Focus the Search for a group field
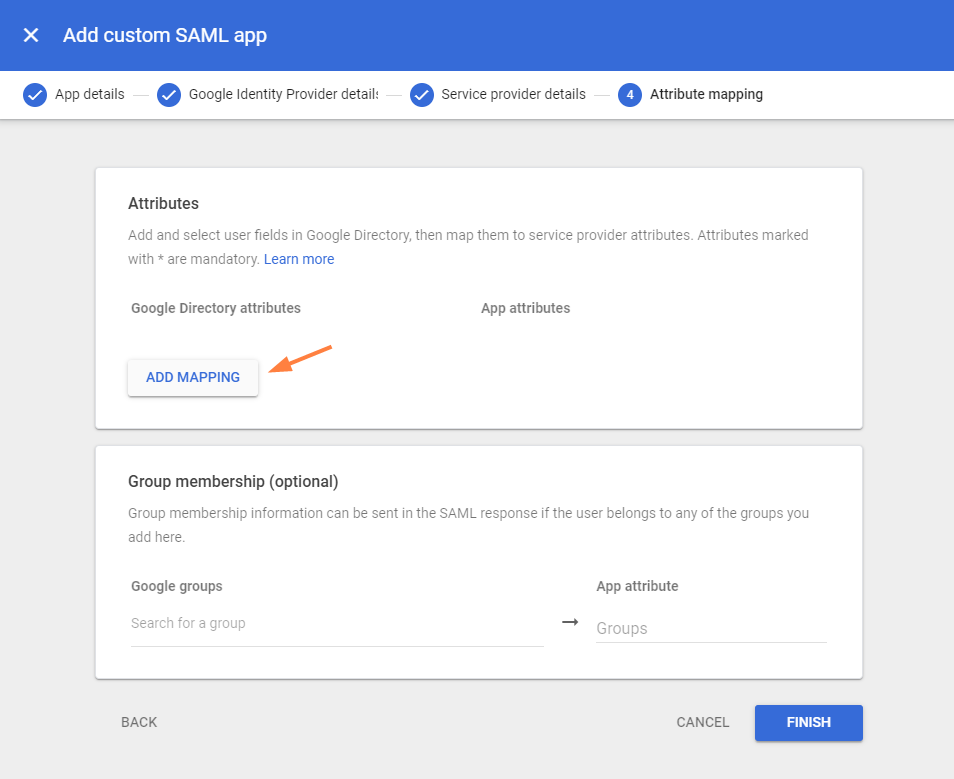 pyautogui.click(x=336, y=624)
